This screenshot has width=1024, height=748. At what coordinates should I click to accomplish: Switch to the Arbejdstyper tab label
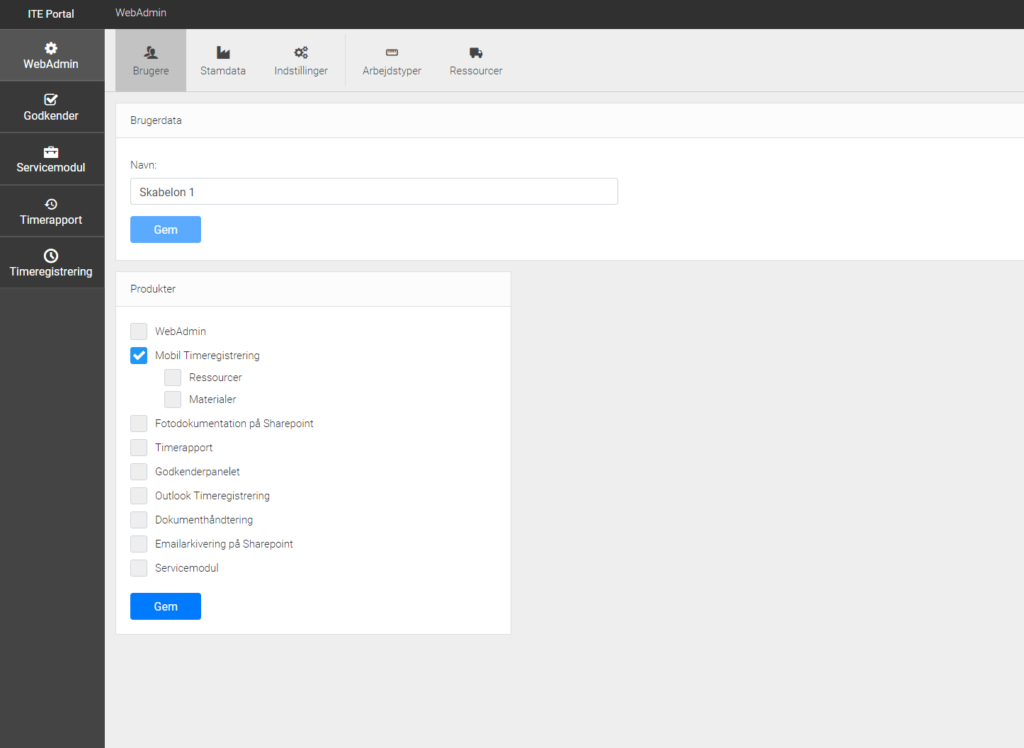(392, 71)
